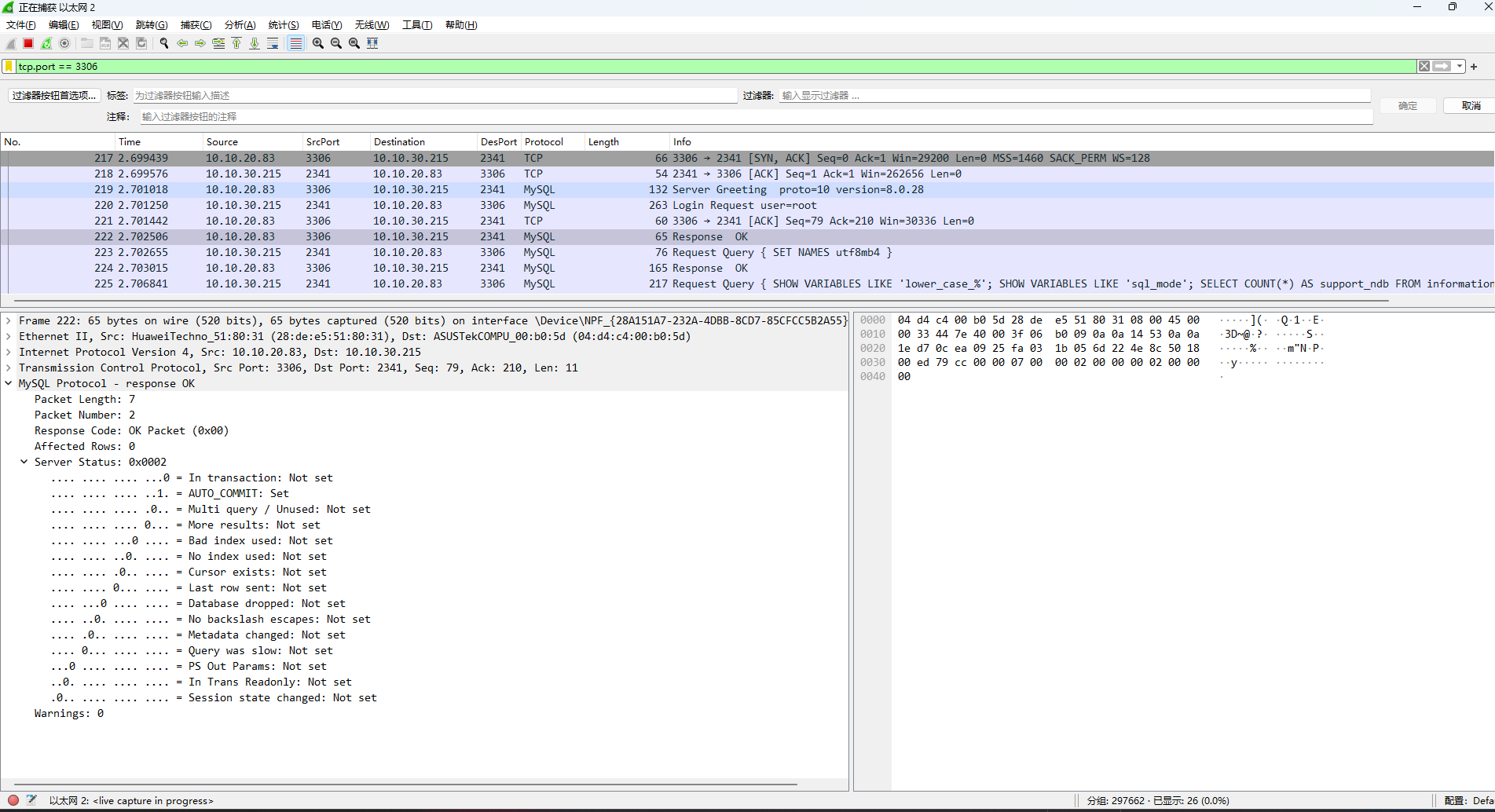Restart the current capture
Screen dimensions: 1495x812
[46, 43]
